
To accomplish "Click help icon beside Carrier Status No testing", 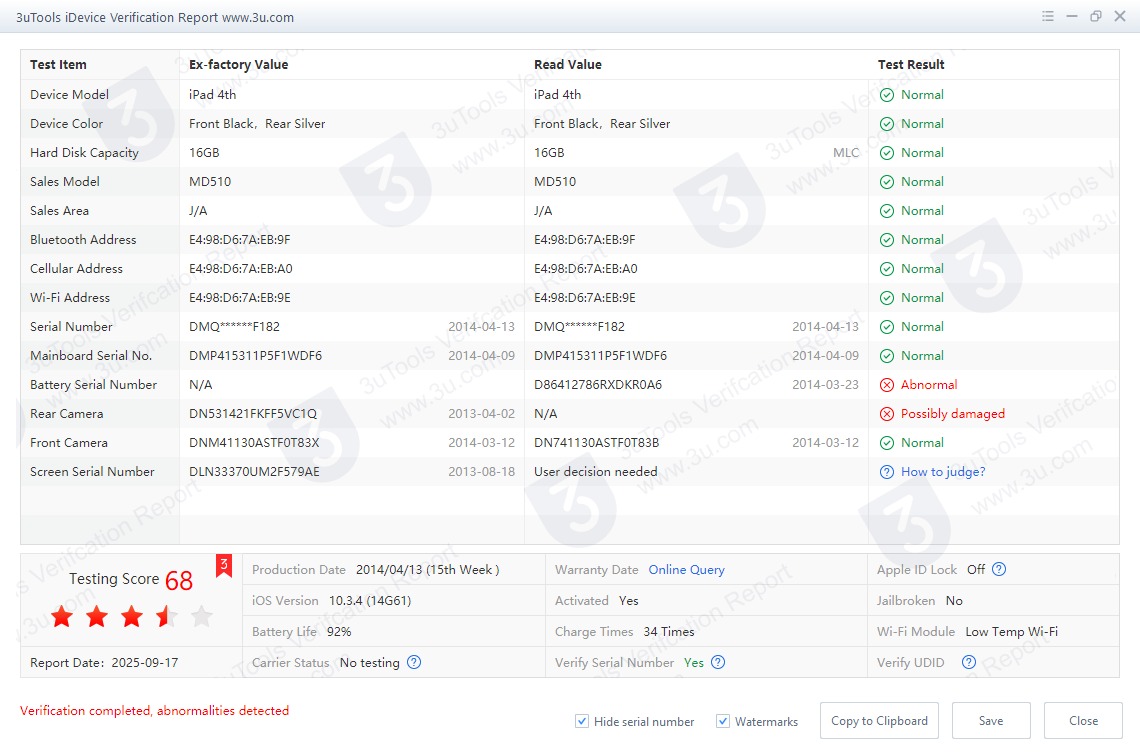I will pyautogui.click(x=414, y=662).
